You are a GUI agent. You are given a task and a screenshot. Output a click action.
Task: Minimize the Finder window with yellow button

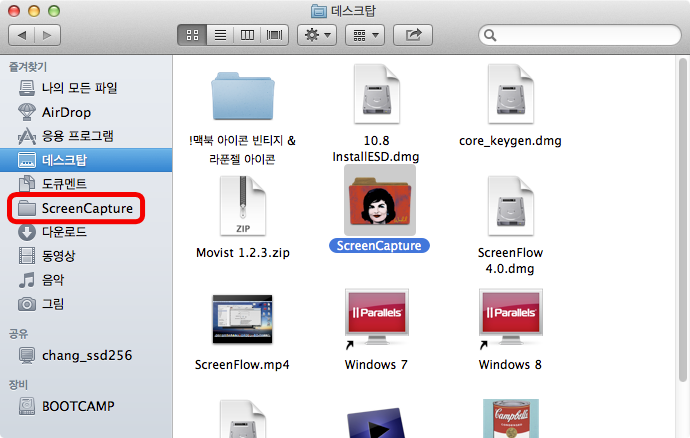pos(34,11)
